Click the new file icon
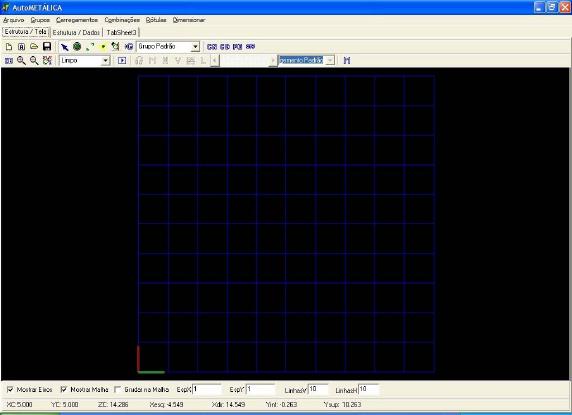Viewport: 572px width, 415px height. (9, 47)
